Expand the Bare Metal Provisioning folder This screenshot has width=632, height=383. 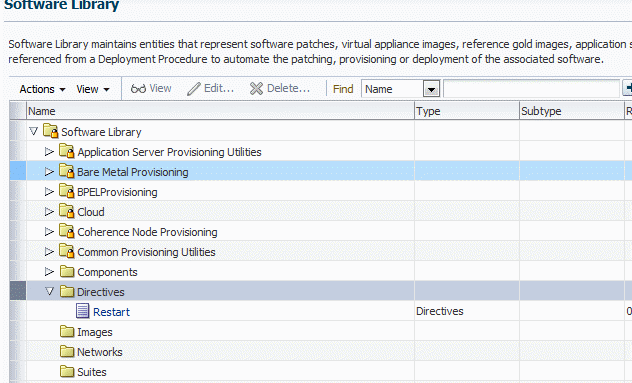click(x=49, y=172)
